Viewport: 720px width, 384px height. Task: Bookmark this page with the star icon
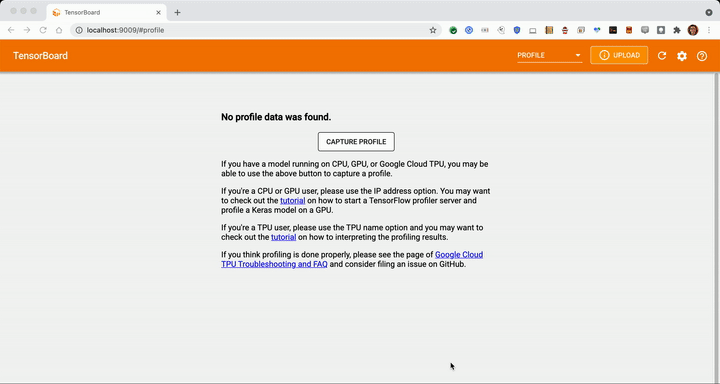tap(433, 30)
